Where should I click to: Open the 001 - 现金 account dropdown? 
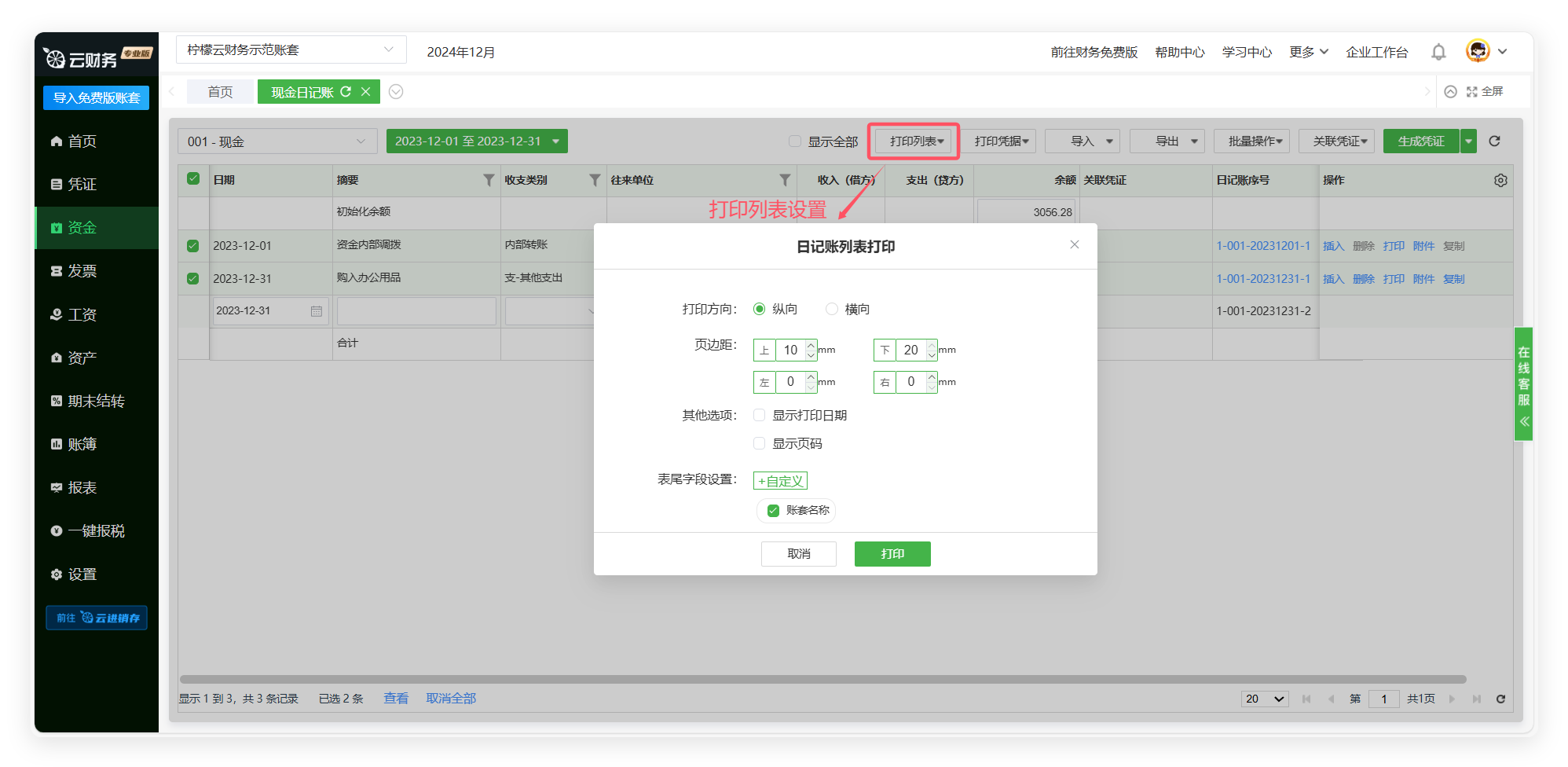277,141
